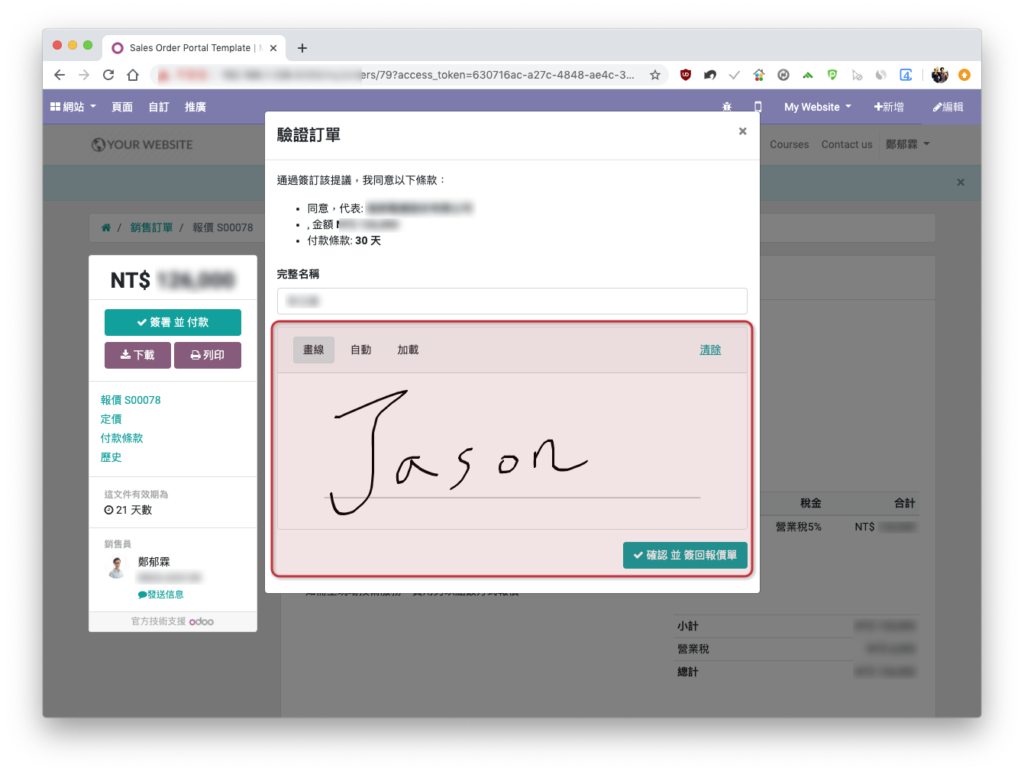Viewport: 1024px width, 774px height.
Task: Open the Contact us nav link
Action: tap(846, 144)
